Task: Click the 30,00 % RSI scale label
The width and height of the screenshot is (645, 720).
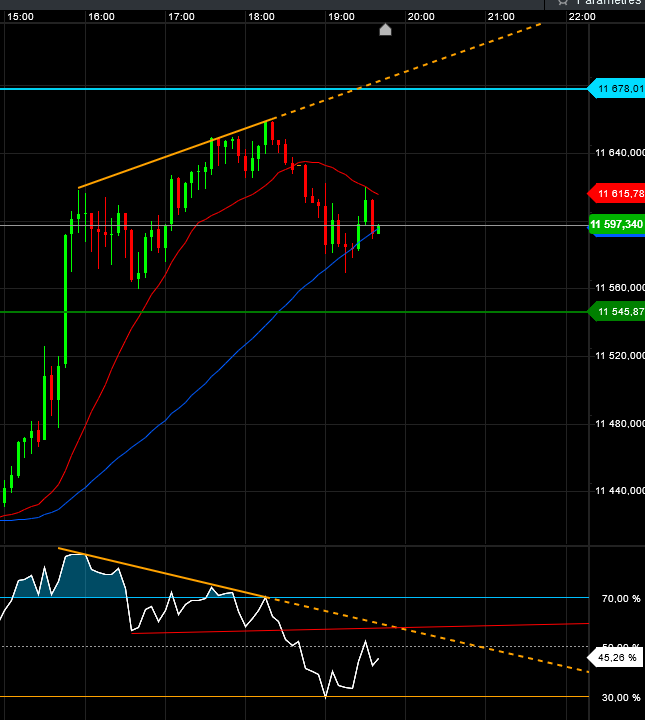Action: [x=621, y=698]
